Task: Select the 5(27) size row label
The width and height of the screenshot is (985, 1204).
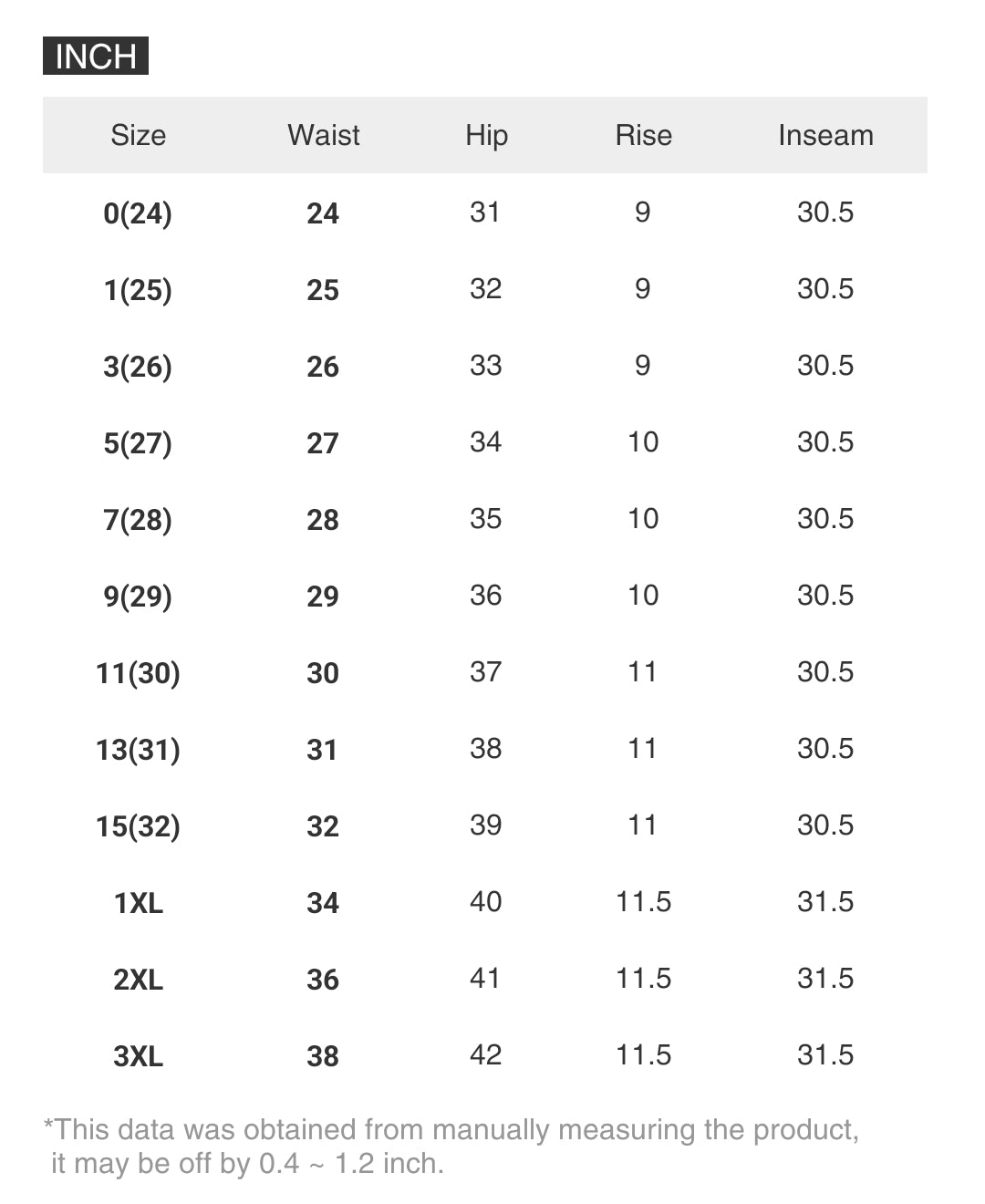Action: pos(138,443)
